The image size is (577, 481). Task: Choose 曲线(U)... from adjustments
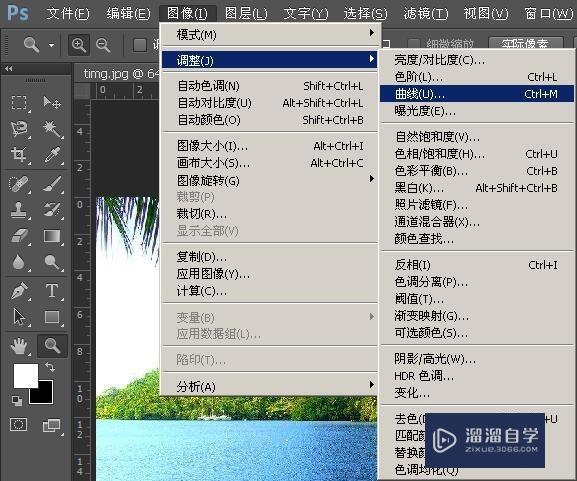click(477, 94)
